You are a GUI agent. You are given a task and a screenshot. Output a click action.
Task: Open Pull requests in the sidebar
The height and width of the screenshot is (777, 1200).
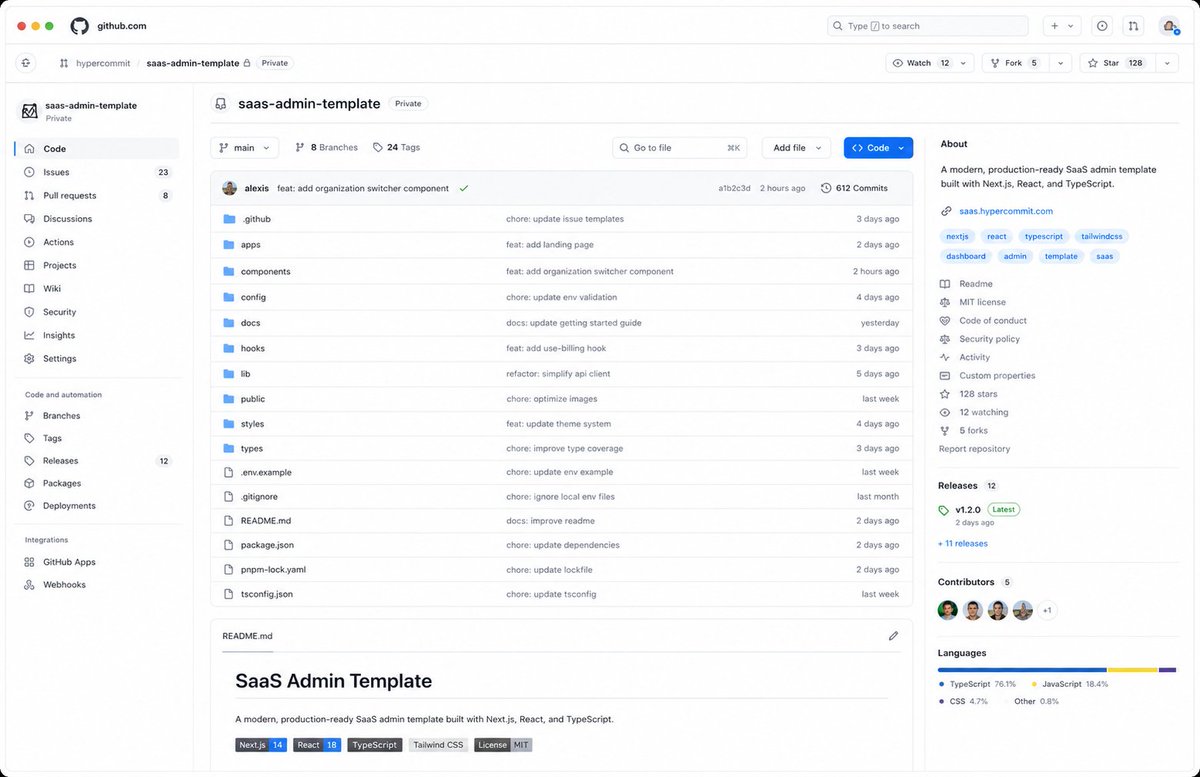pyautogui.click(x=97, y=196)
